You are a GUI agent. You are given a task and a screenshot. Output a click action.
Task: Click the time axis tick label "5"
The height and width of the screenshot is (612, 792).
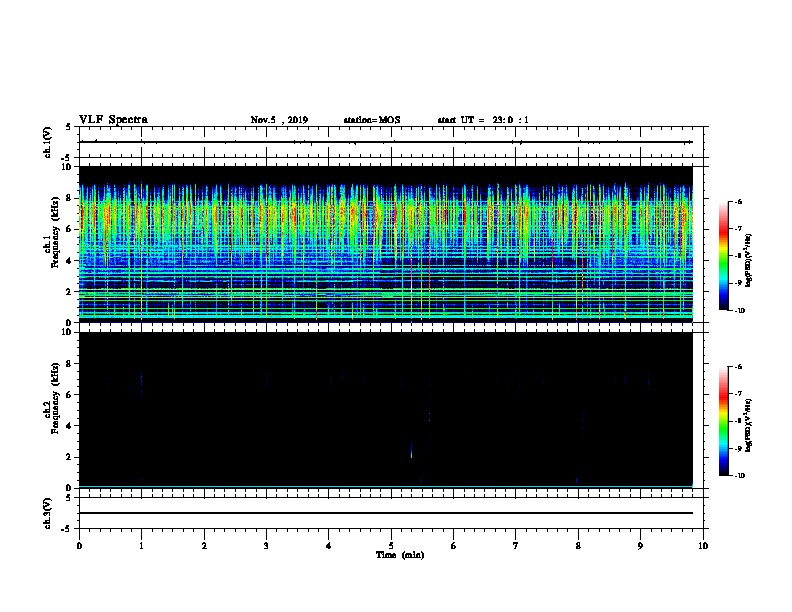point(391,546)
